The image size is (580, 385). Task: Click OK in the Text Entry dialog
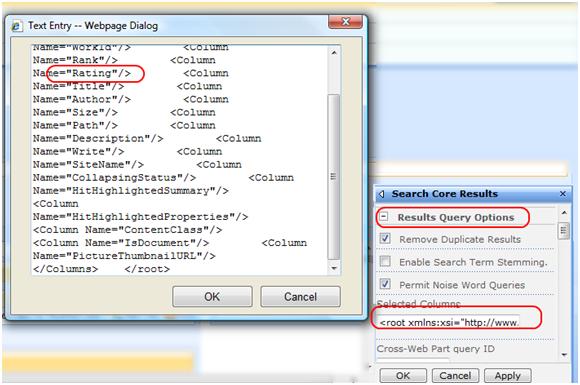point(212,297)
